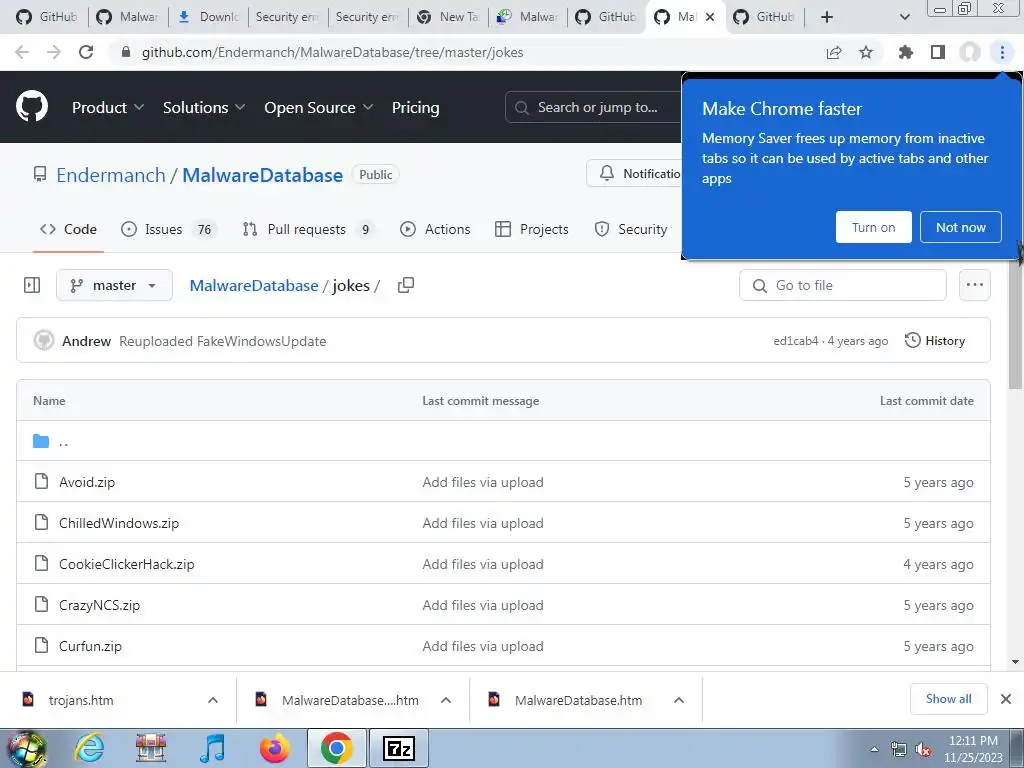Open the Extensions puzzle icon
1024x768 pixels.
(x=906, y=52)
